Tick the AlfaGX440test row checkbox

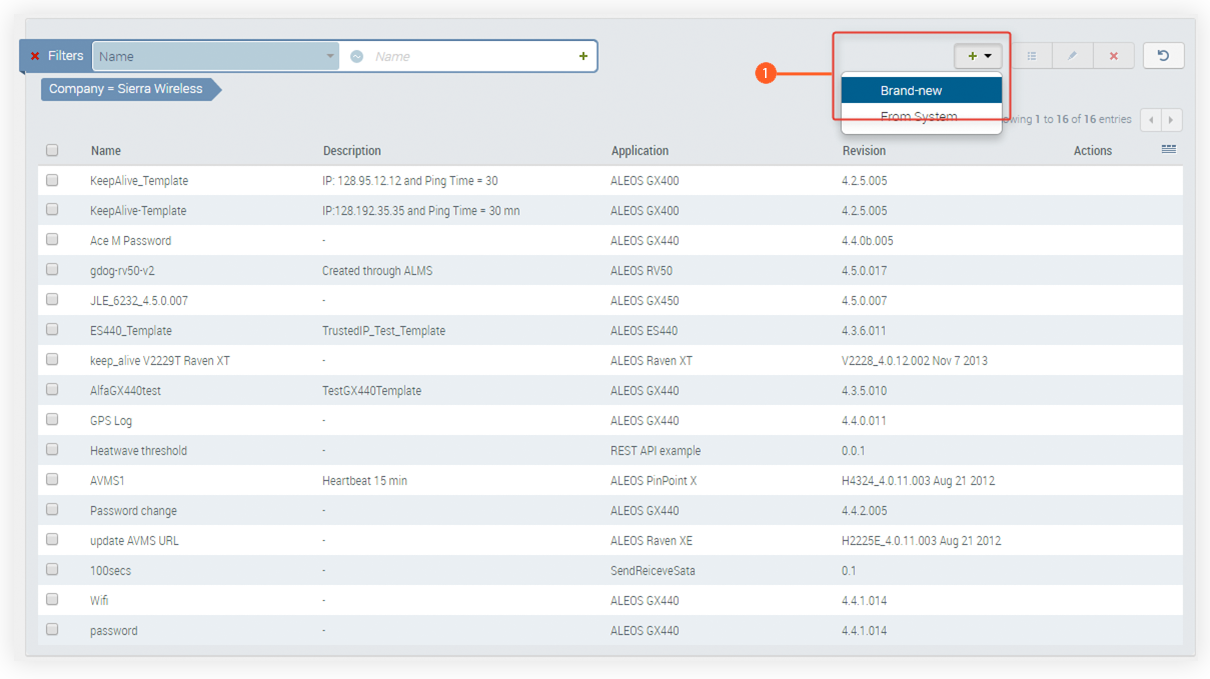click(x=52, y=390)
